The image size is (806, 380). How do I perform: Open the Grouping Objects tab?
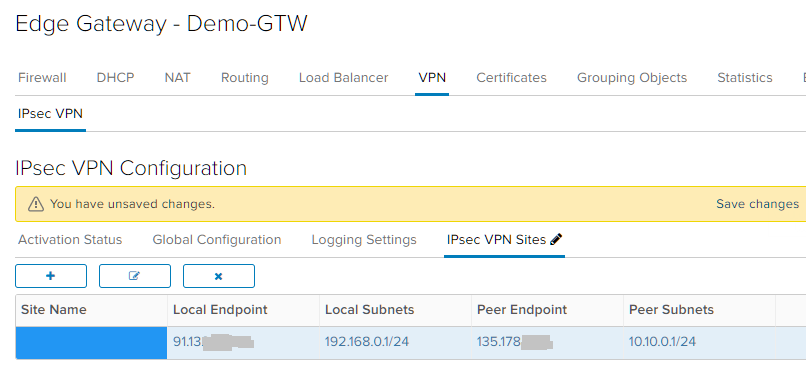tap(632, 78)
